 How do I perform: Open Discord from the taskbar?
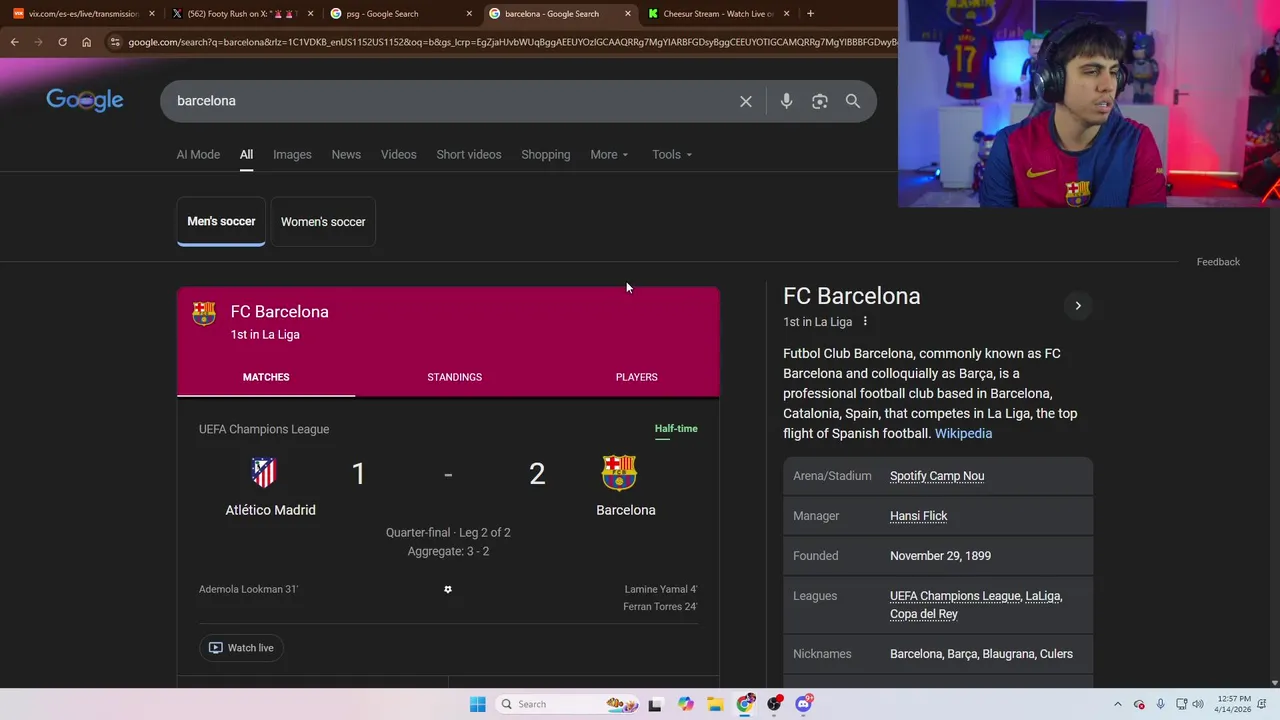(804, 704)
